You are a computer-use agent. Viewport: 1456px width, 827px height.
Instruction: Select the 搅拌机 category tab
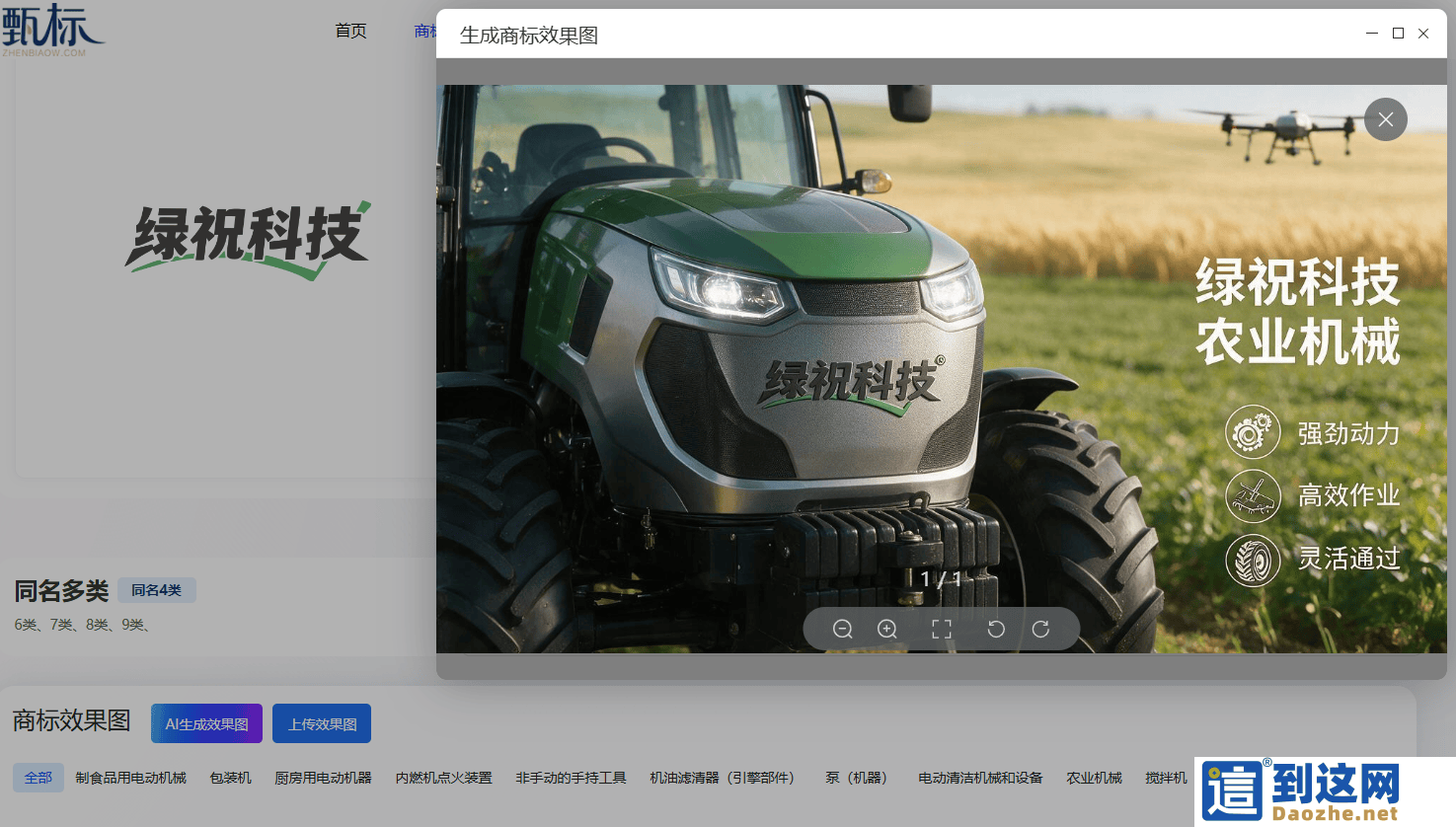1166,778
